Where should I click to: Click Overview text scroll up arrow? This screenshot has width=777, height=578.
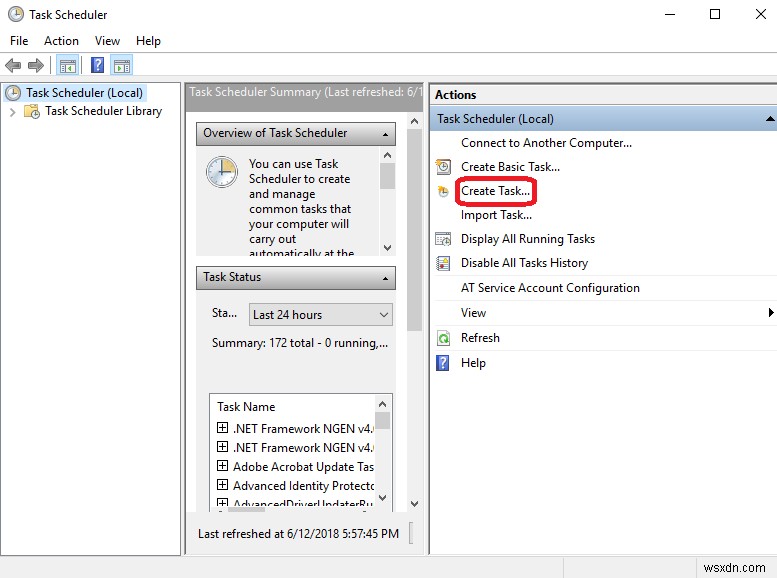(x=388, y=155)
